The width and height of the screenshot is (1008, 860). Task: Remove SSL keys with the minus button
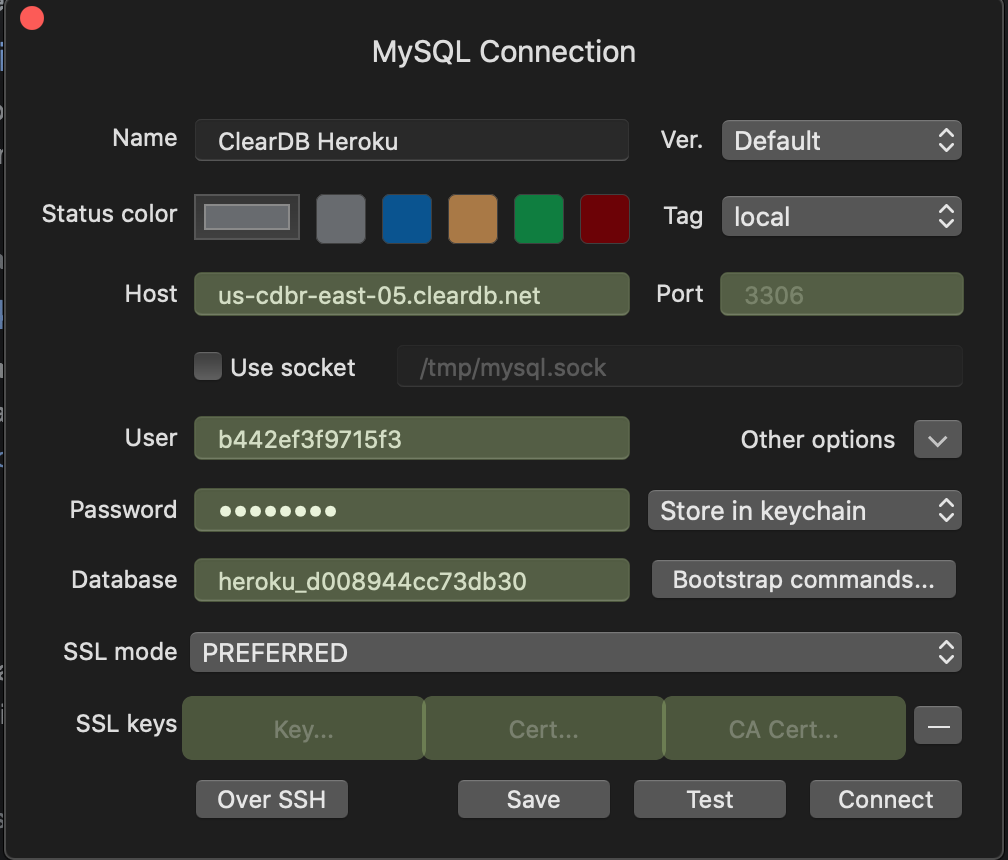pos(937,724)
